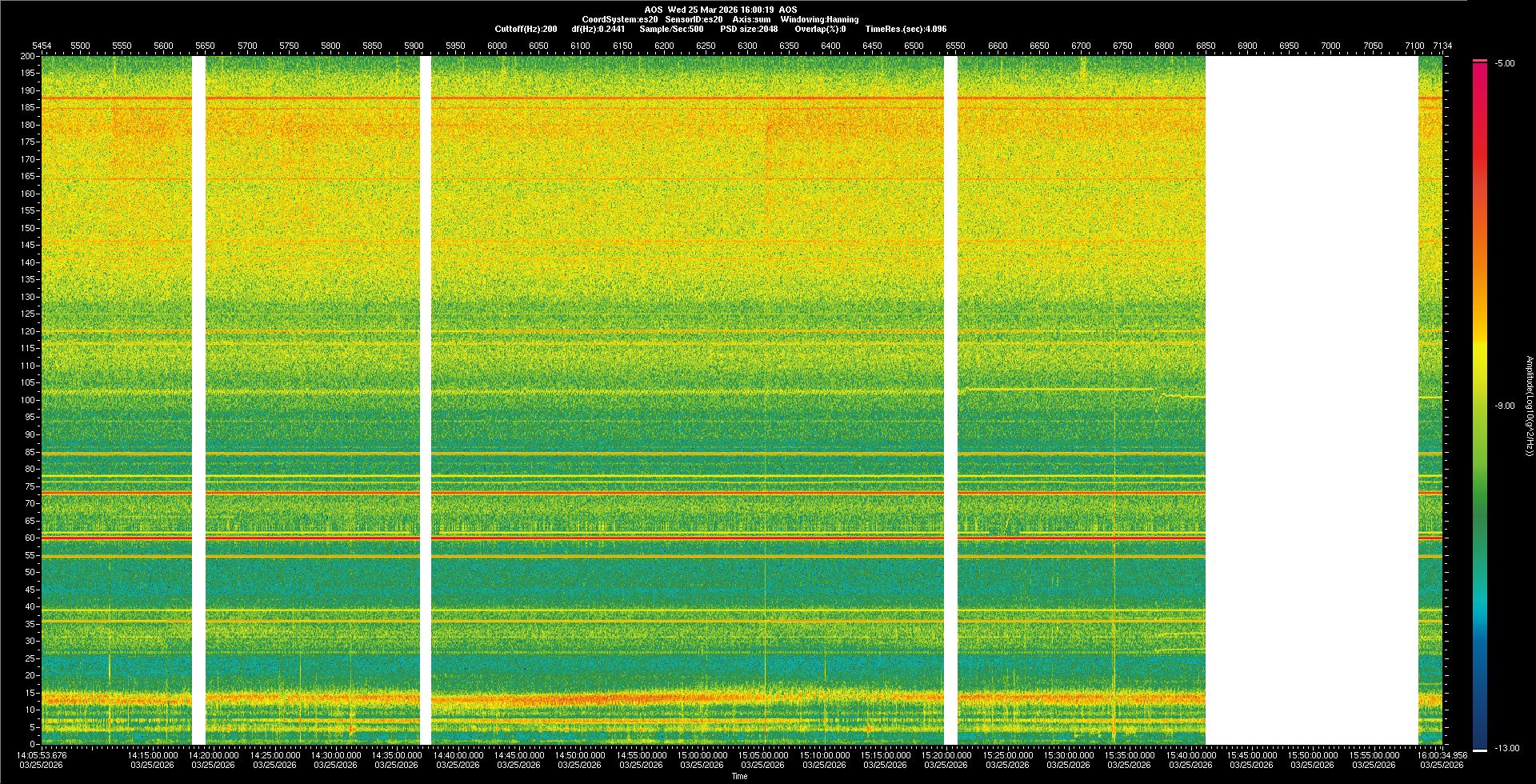Select the TimeRes.(sec):4.096 label
Screen dimensions: 1536x784
(x=905, y=29)
